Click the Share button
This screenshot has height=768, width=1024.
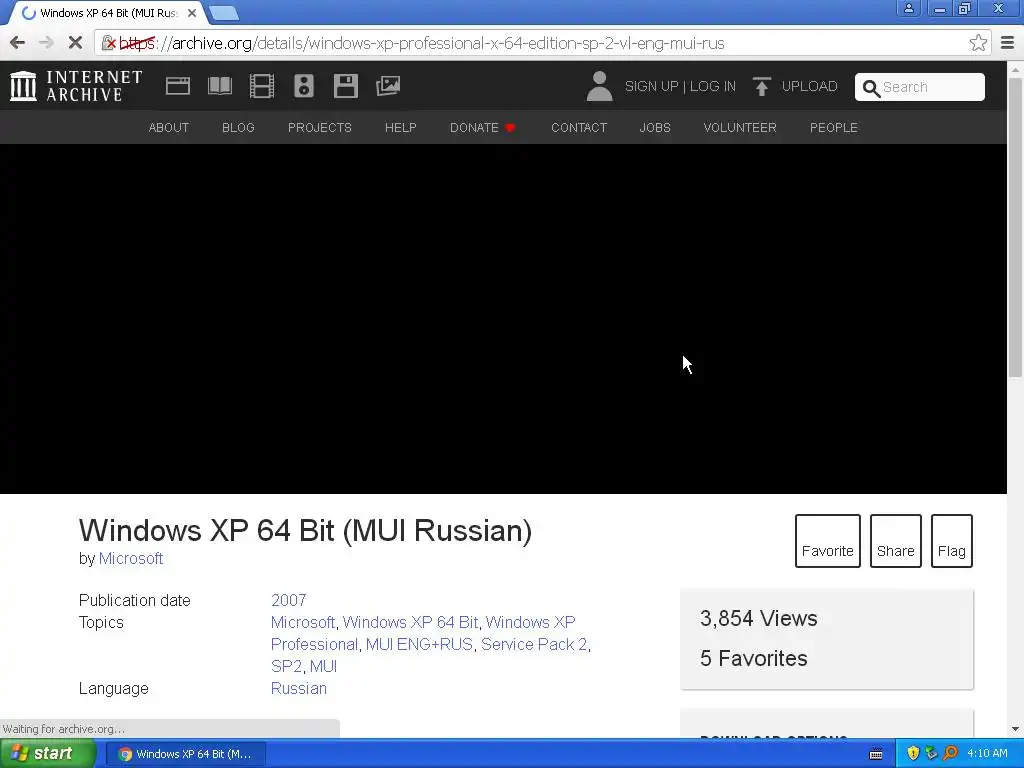click(895, 541)
